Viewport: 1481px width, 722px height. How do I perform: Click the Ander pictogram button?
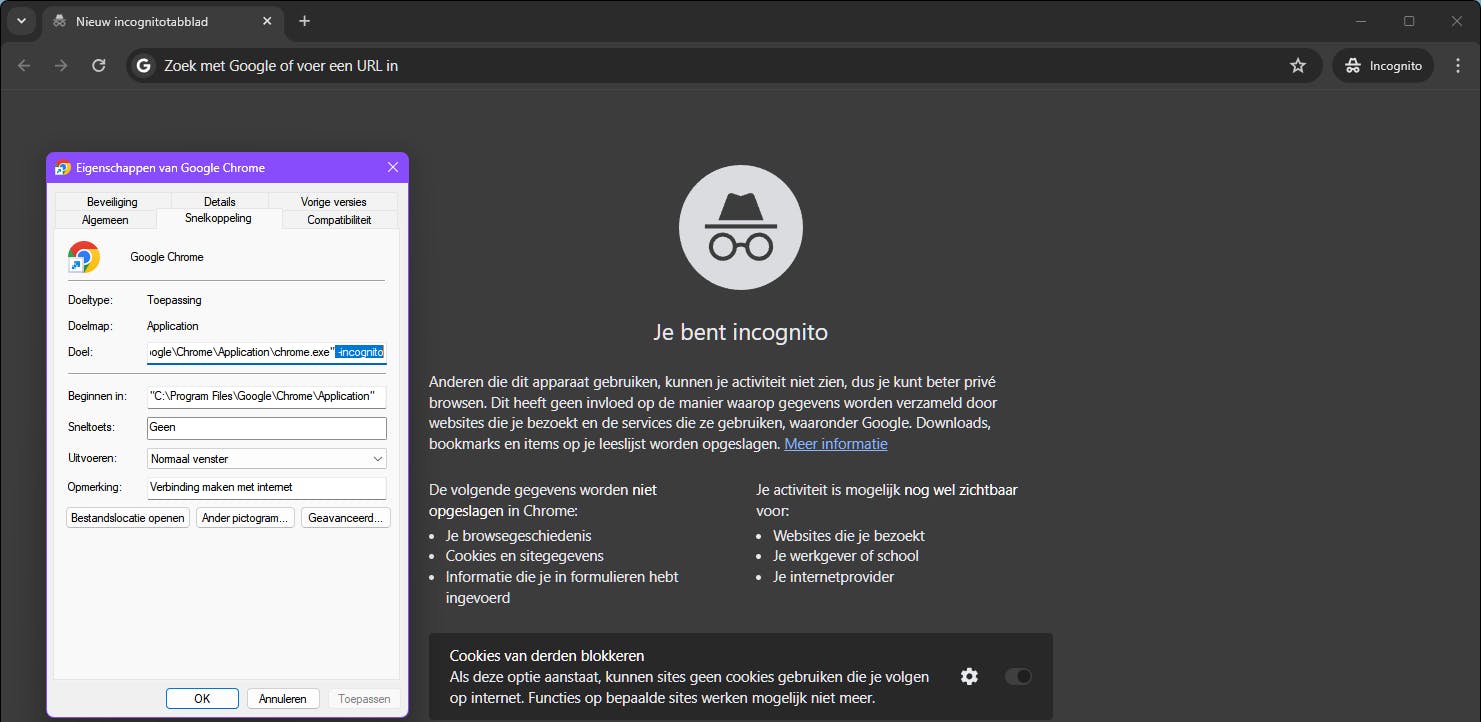click(246, 518)
